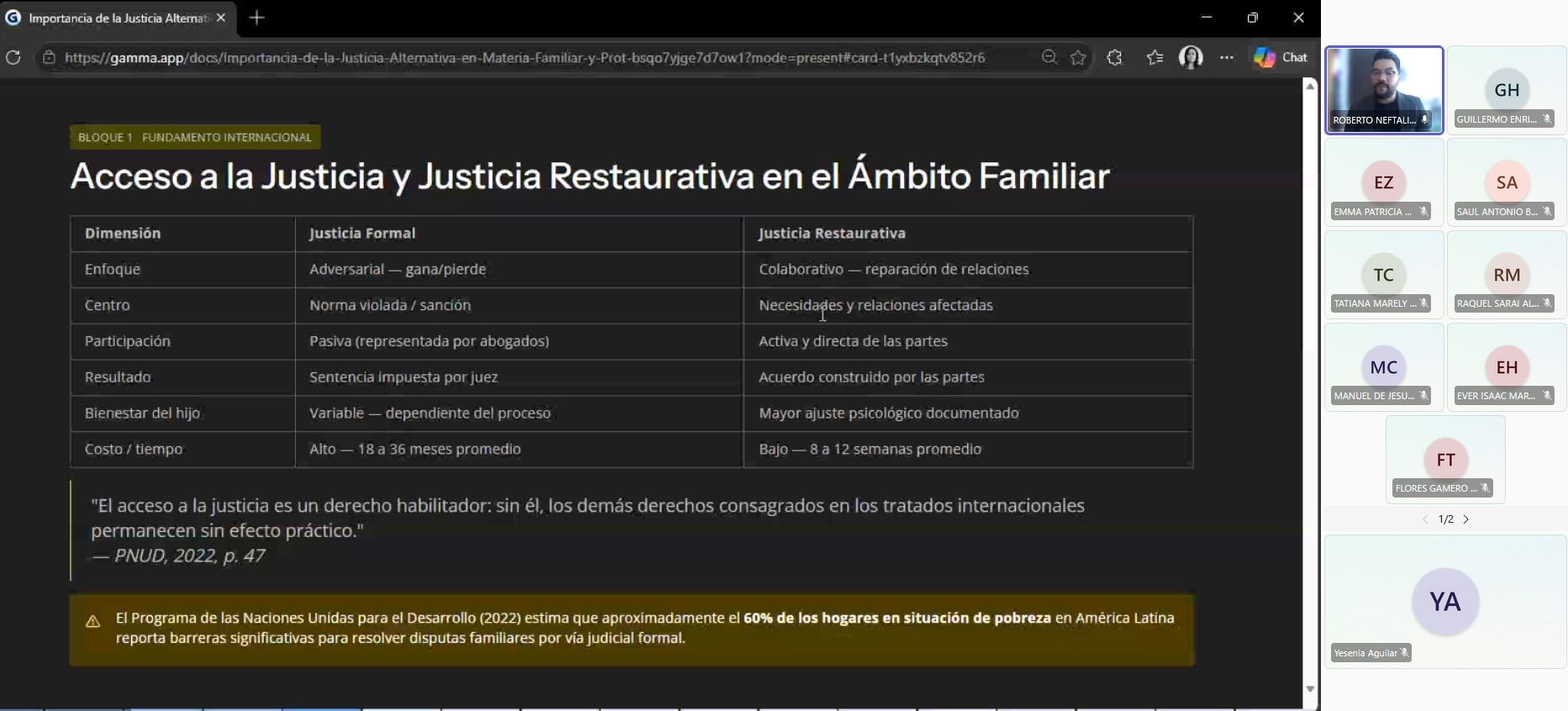
Task: Click the slide title Acceso a la Justicia
Action: coord(590,176)
